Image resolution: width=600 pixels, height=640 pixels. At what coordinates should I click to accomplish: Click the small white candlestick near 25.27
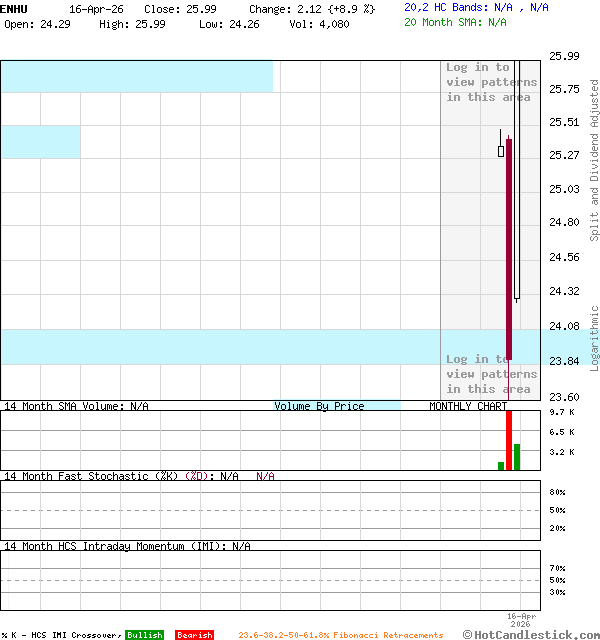point(501,151)
